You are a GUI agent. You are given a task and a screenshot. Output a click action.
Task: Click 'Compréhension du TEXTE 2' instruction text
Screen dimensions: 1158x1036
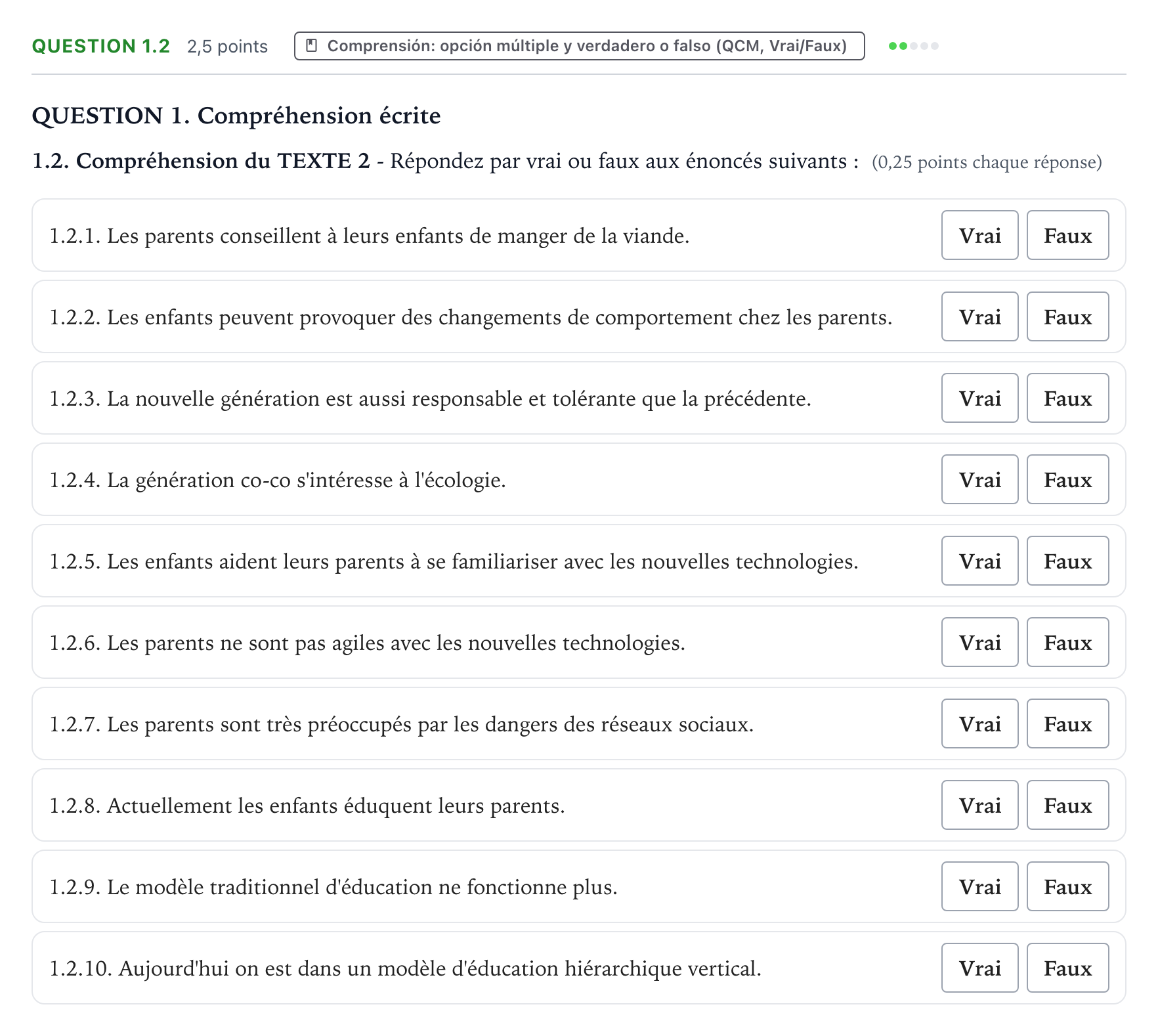(223, 161)
